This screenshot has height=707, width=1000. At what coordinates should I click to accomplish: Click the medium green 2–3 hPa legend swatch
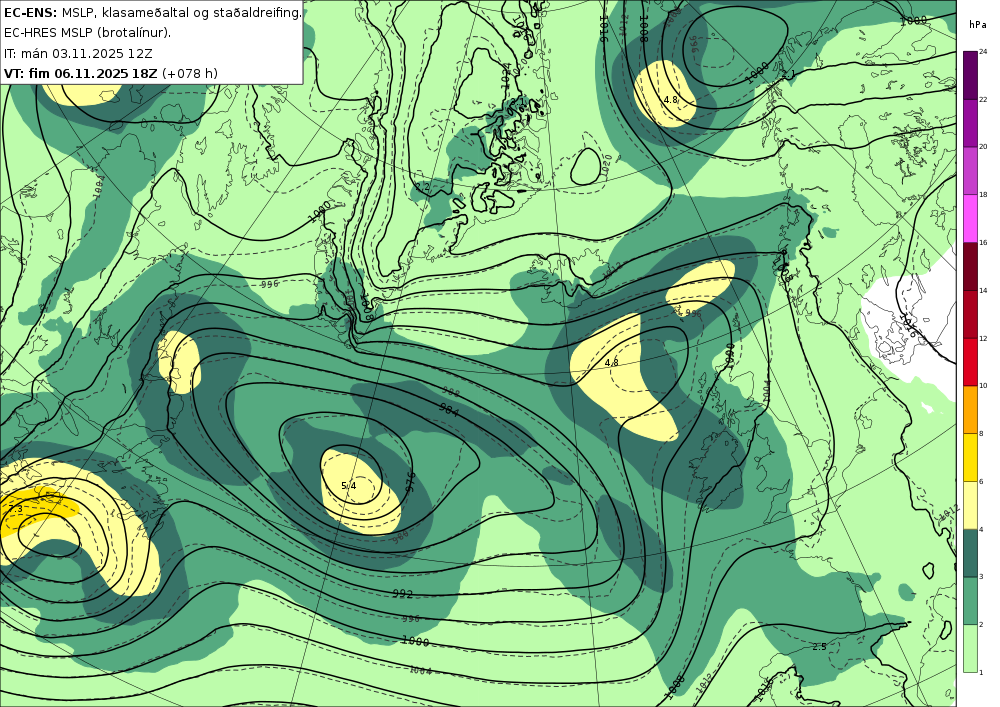(970, 601)
